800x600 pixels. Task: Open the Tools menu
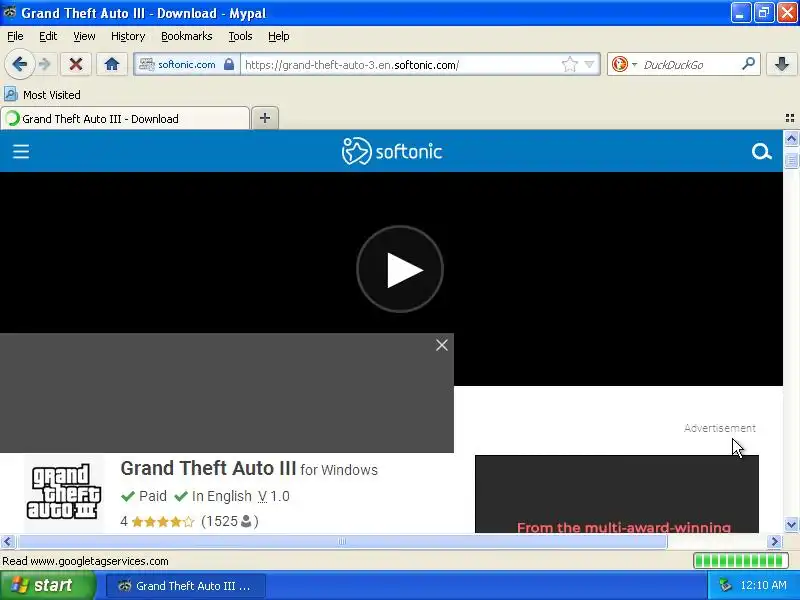240,36
